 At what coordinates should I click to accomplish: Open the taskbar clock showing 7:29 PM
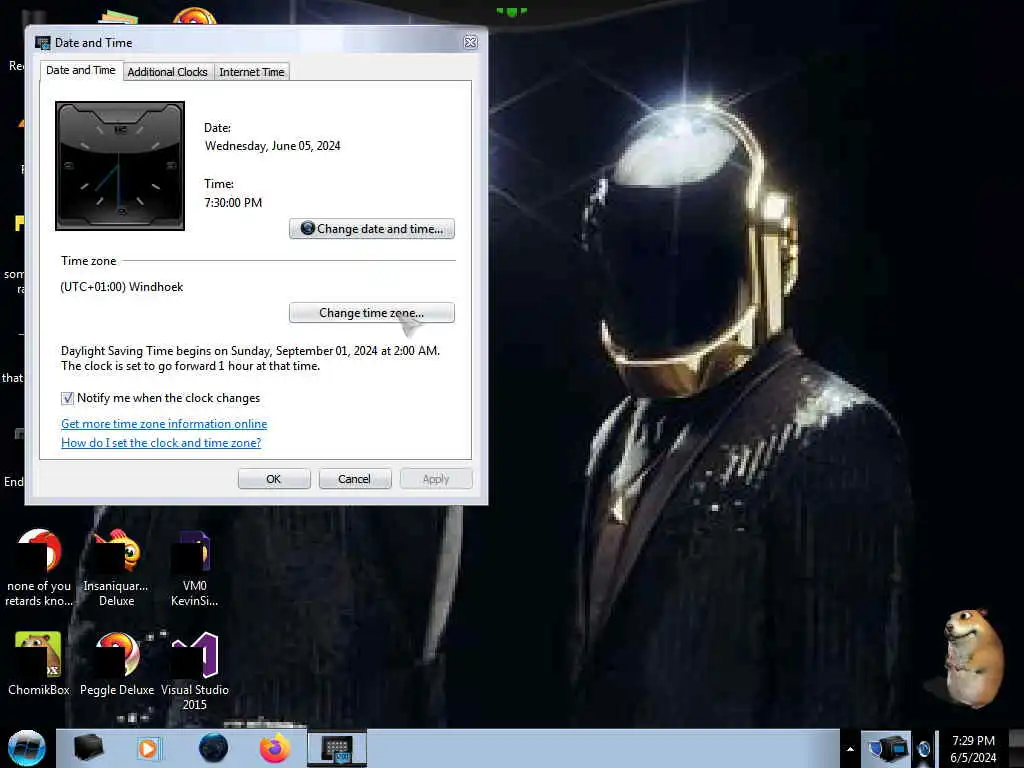[x=973, y=749]
